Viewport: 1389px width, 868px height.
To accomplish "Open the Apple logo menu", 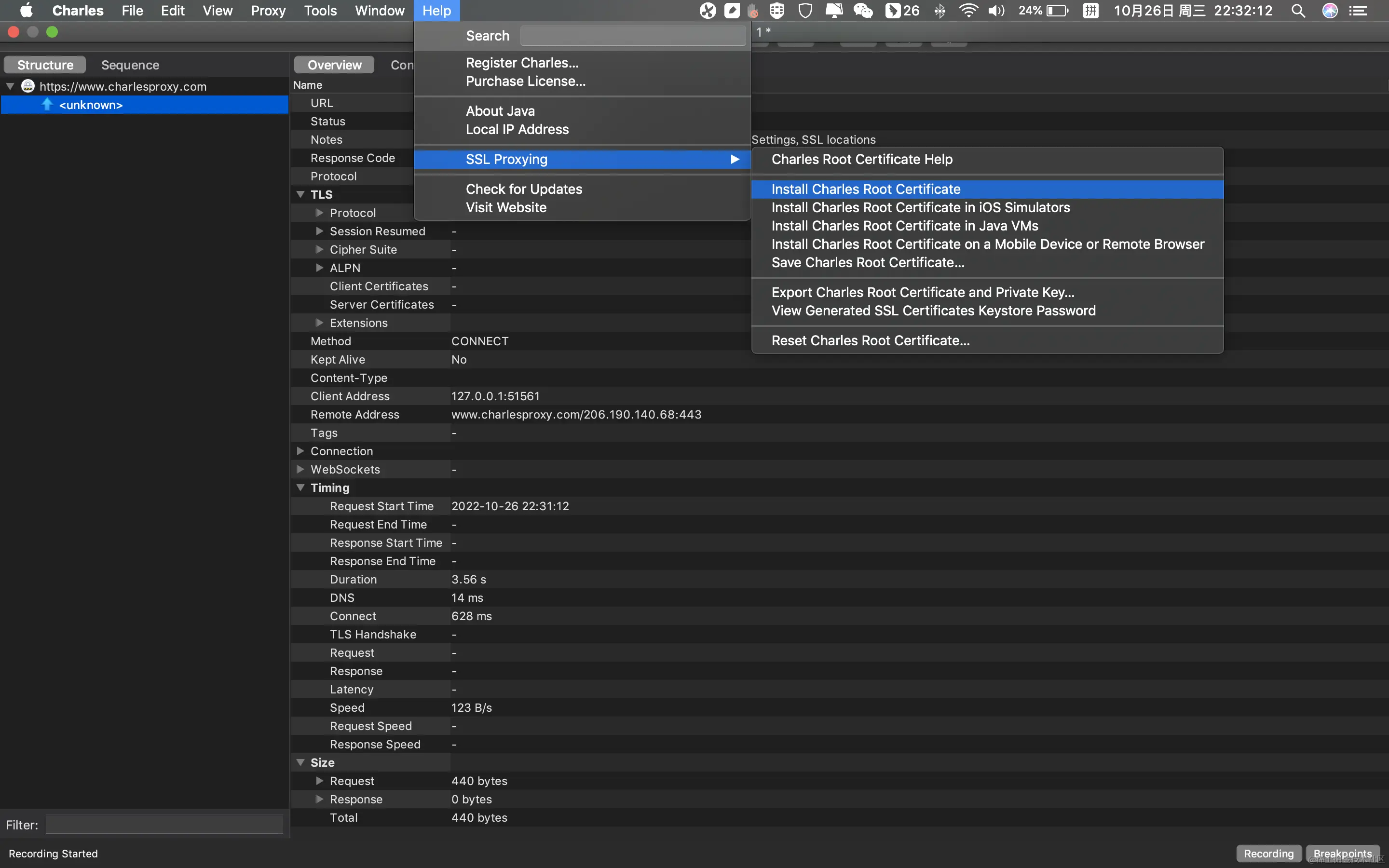I will pos(27,10).
